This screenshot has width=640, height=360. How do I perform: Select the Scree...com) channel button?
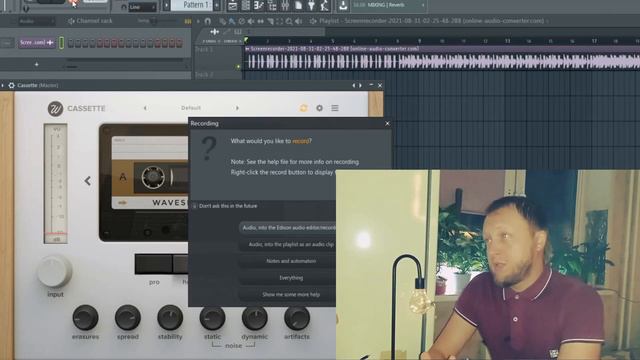tap(36, 42)
